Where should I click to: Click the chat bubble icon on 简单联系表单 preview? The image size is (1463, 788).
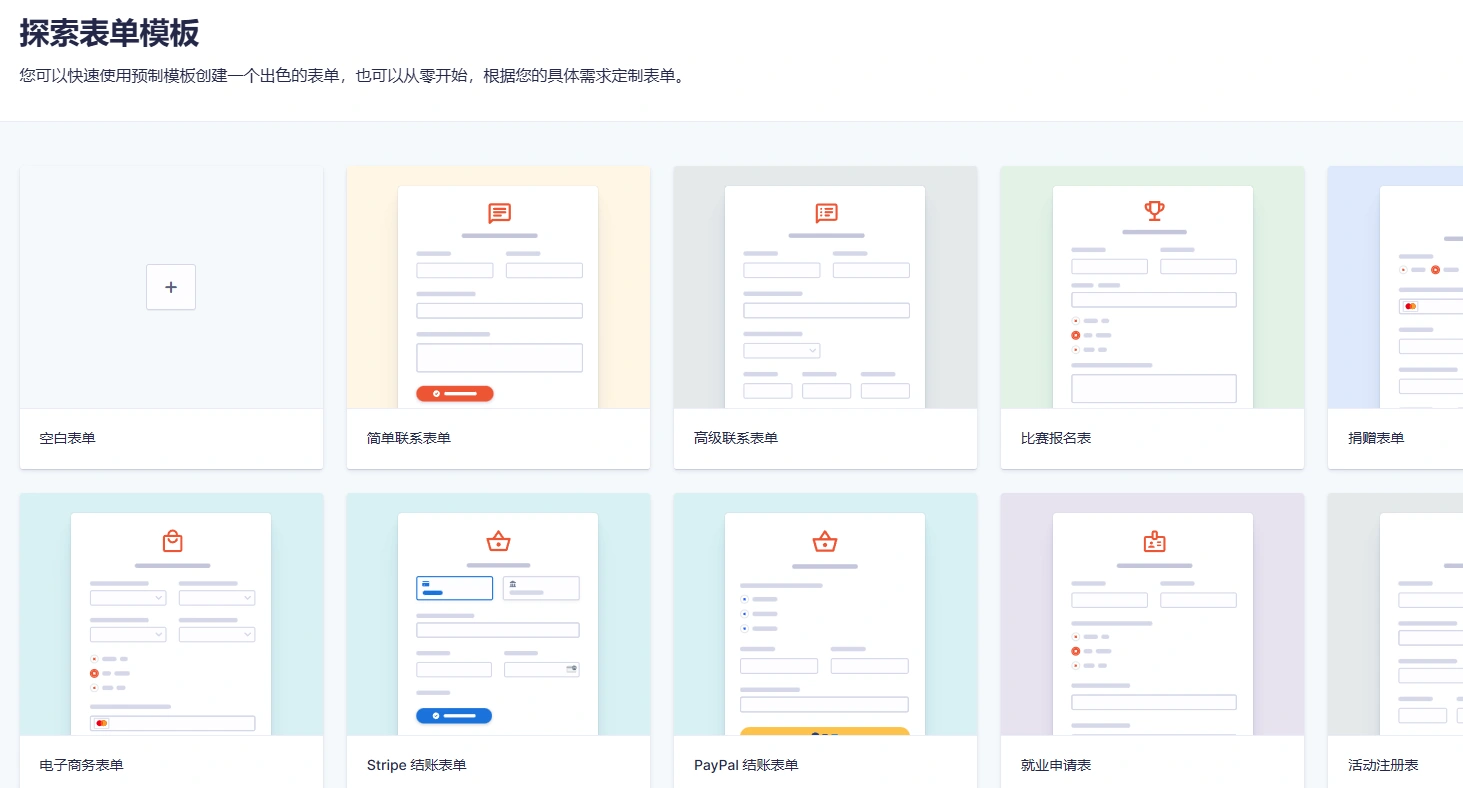click(x=498, y=213)
